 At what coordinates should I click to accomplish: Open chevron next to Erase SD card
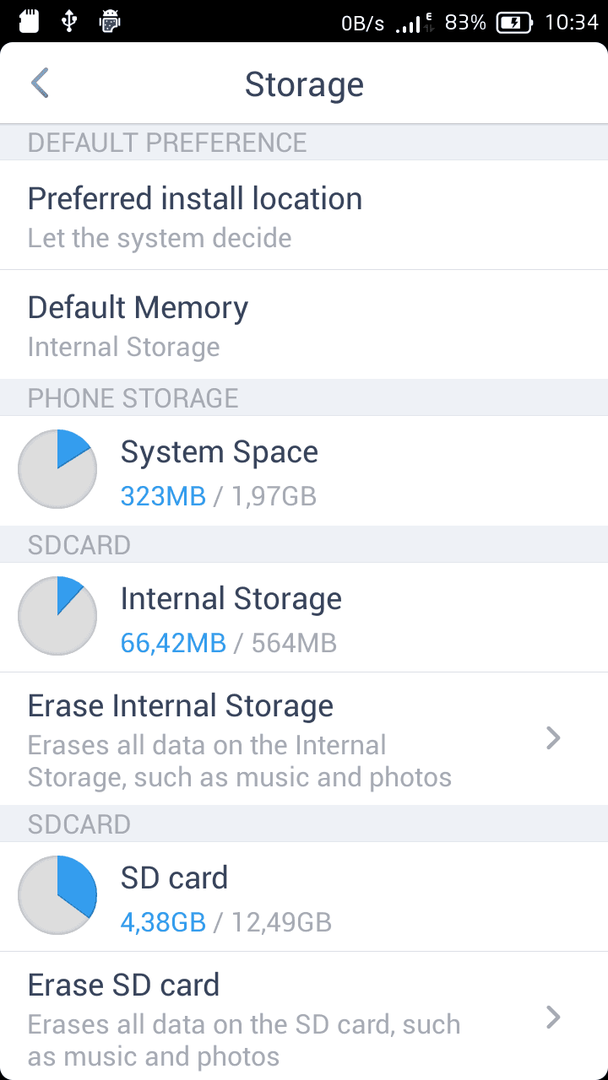[553, 1018]
